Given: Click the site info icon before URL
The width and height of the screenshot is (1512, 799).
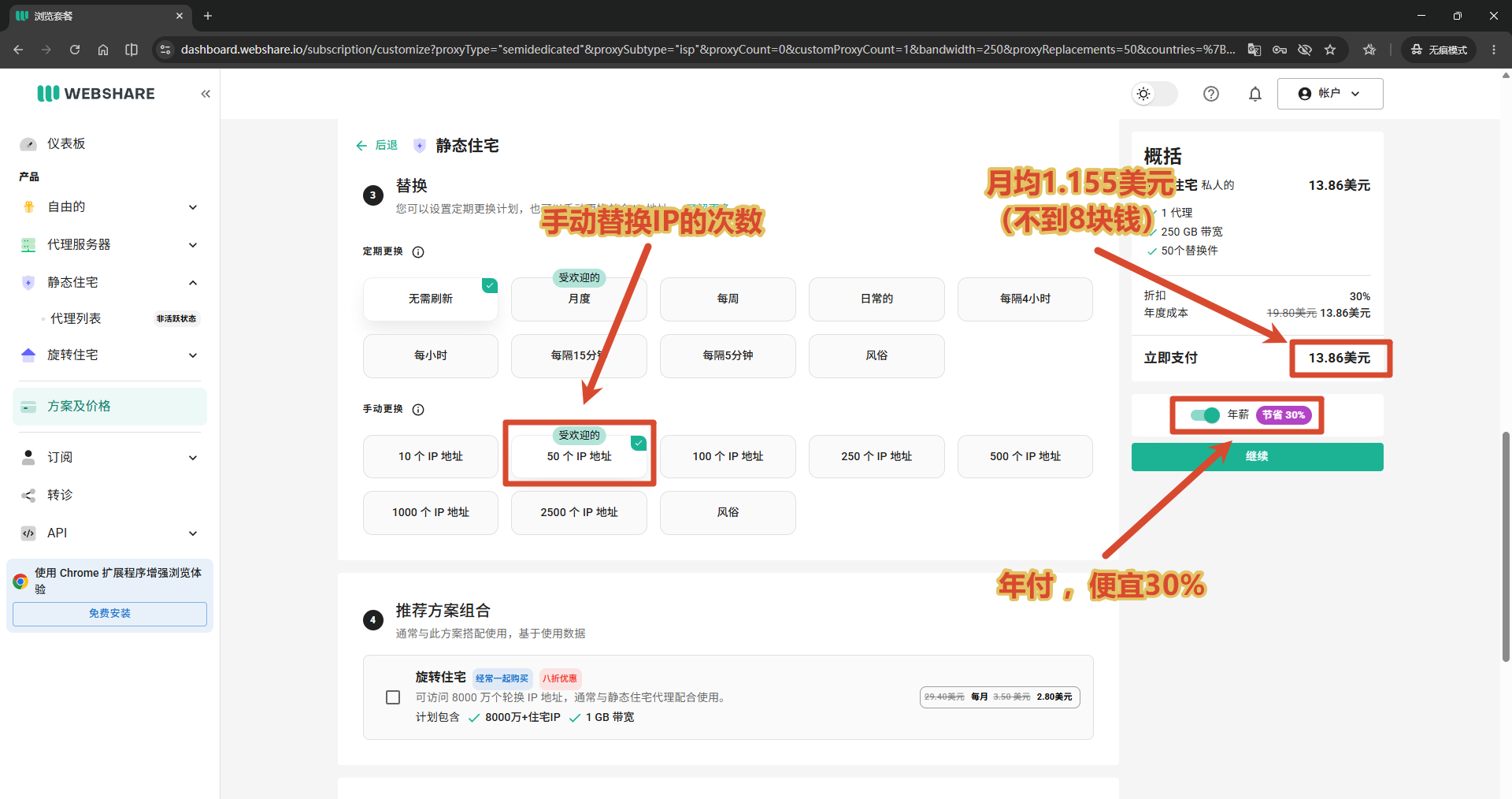Looking at the screenshot, I should coord(165,50).
